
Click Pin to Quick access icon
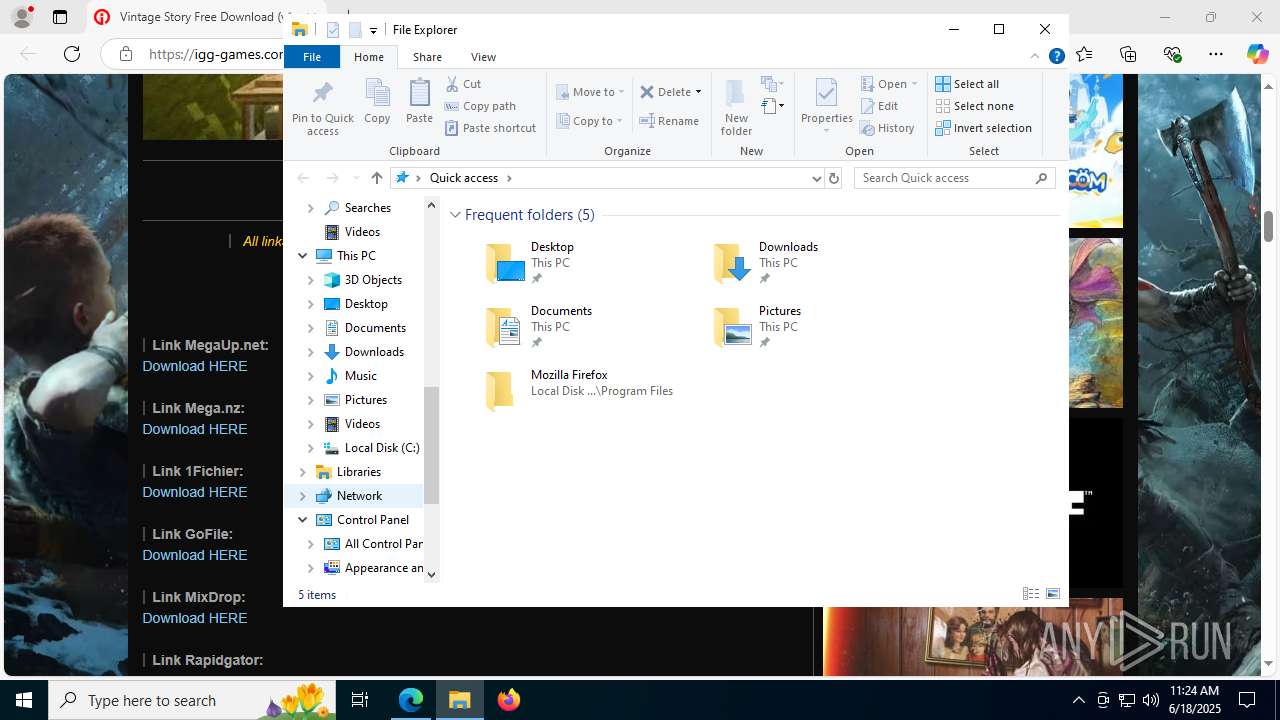[x=322, y=108]
